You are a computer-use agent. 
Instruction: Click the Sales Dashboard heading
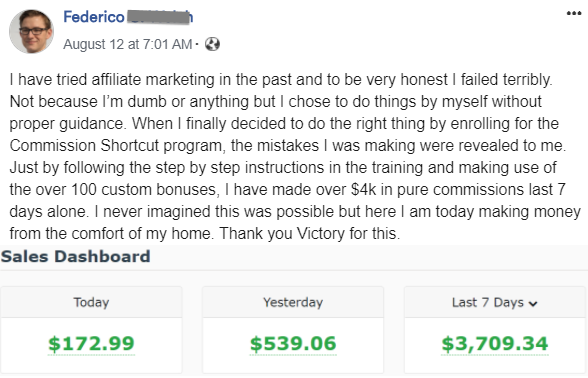pos(75,256)
